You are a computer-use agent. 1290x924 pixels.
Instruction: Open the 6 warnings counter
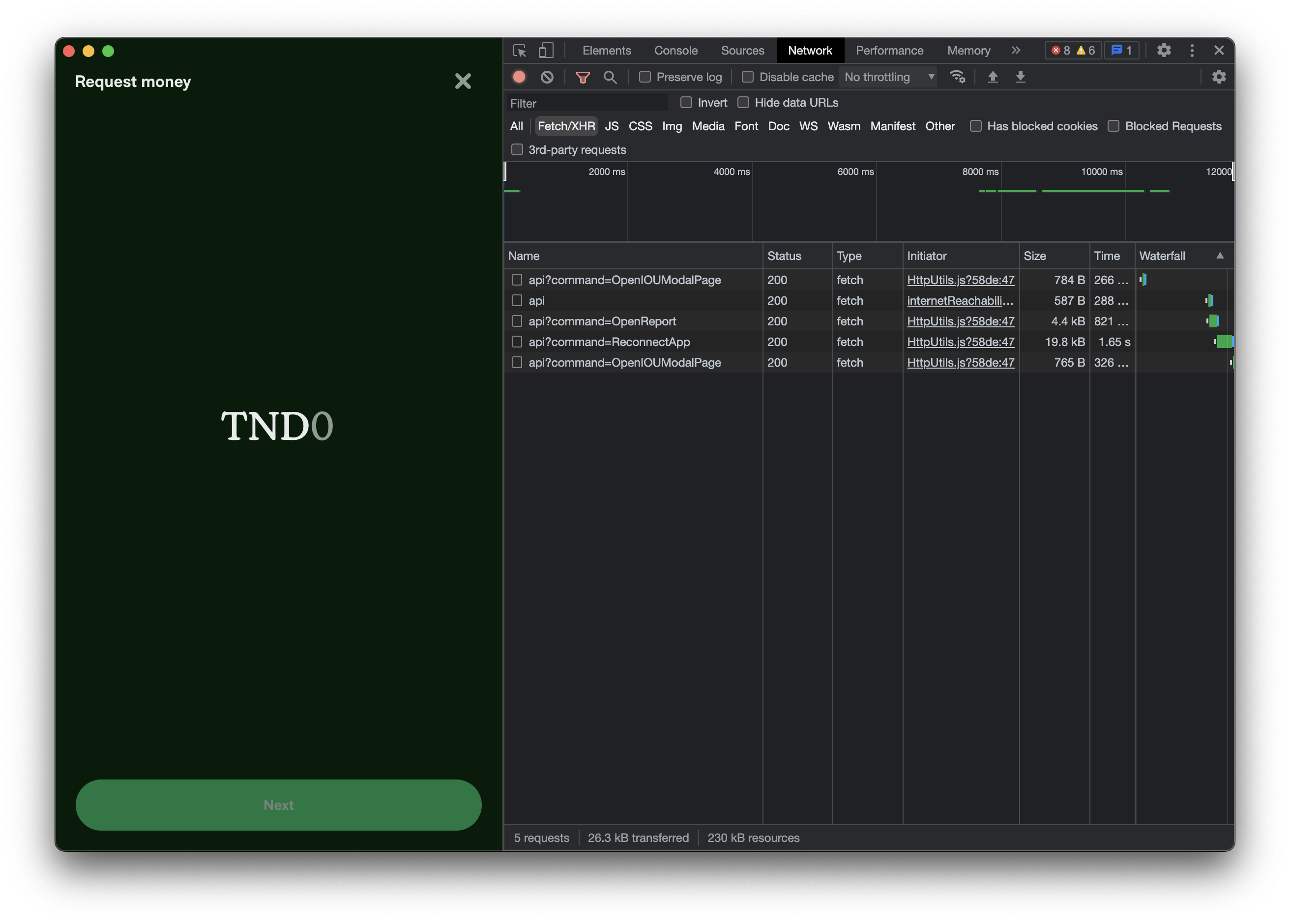click(x=1085, y=51)
